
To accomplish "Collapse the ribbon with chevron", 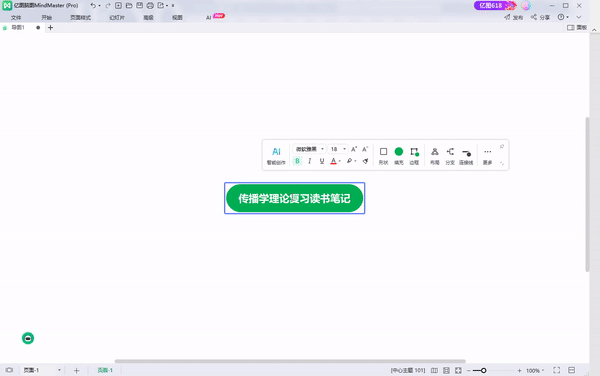I will 579,17.
